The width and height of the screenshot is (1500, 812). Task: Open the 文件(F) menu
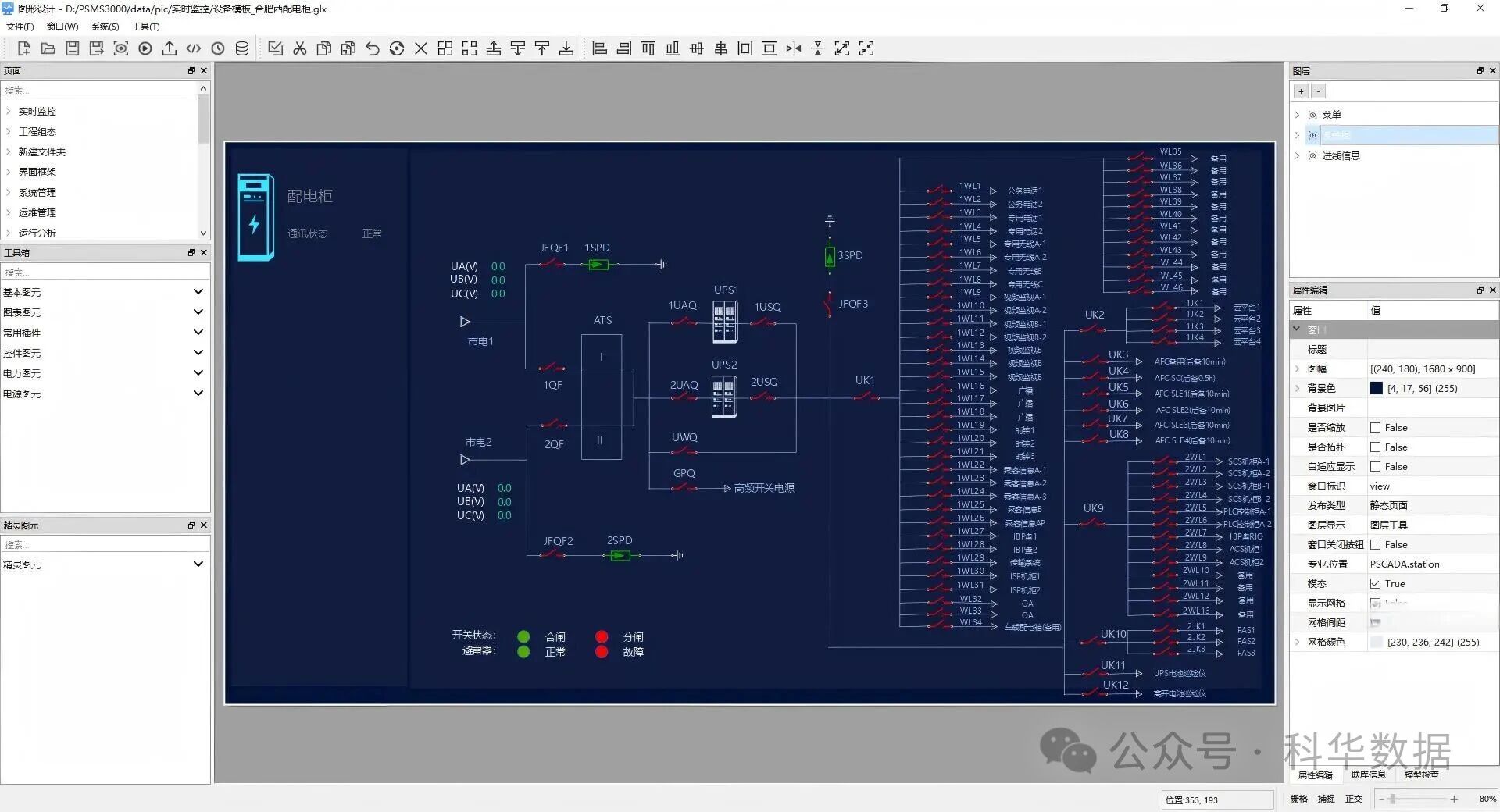coord(20,27)
